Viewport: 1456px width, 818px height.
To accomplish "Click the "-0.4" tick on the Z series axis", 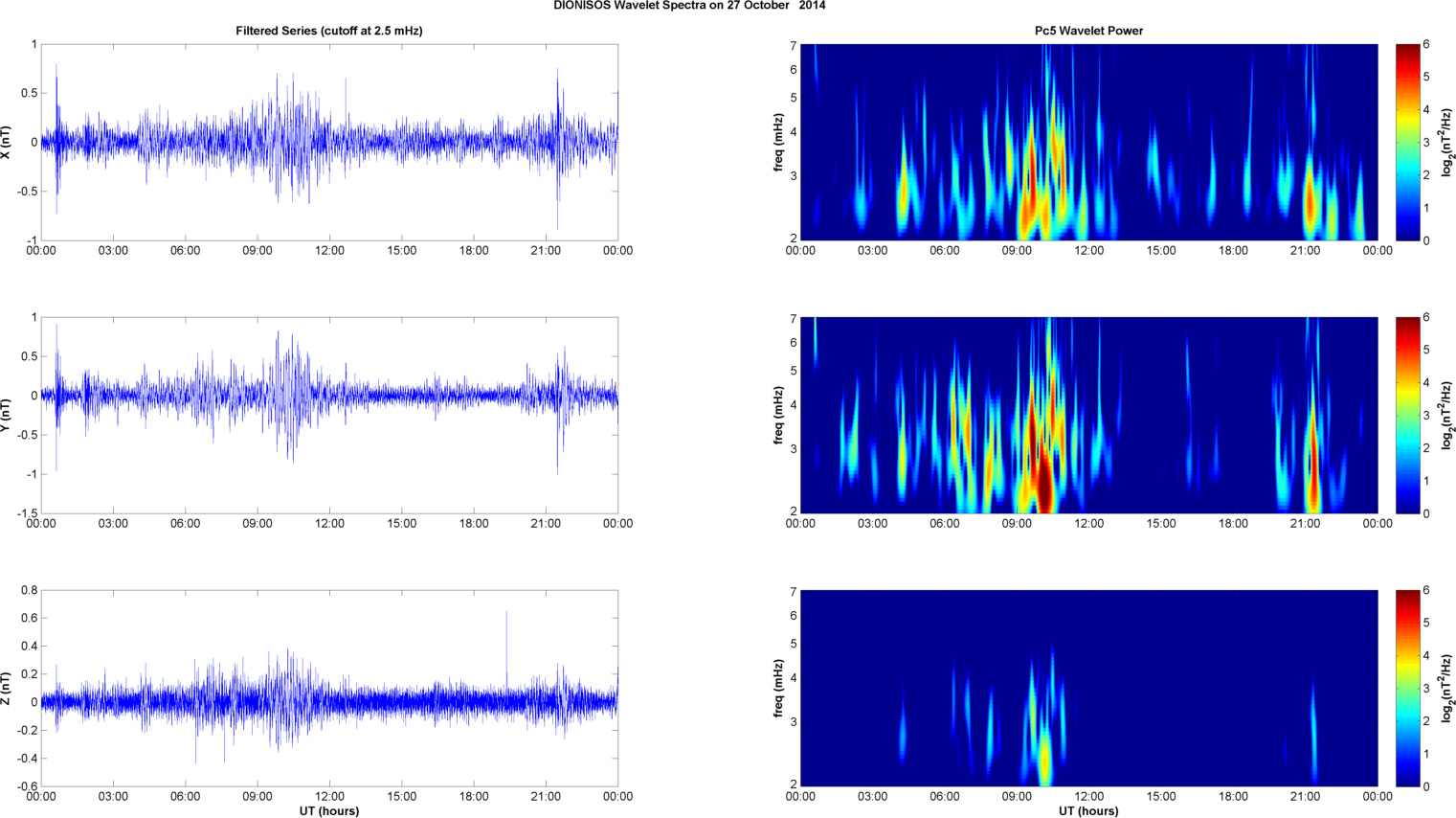I will click(26, 759).
